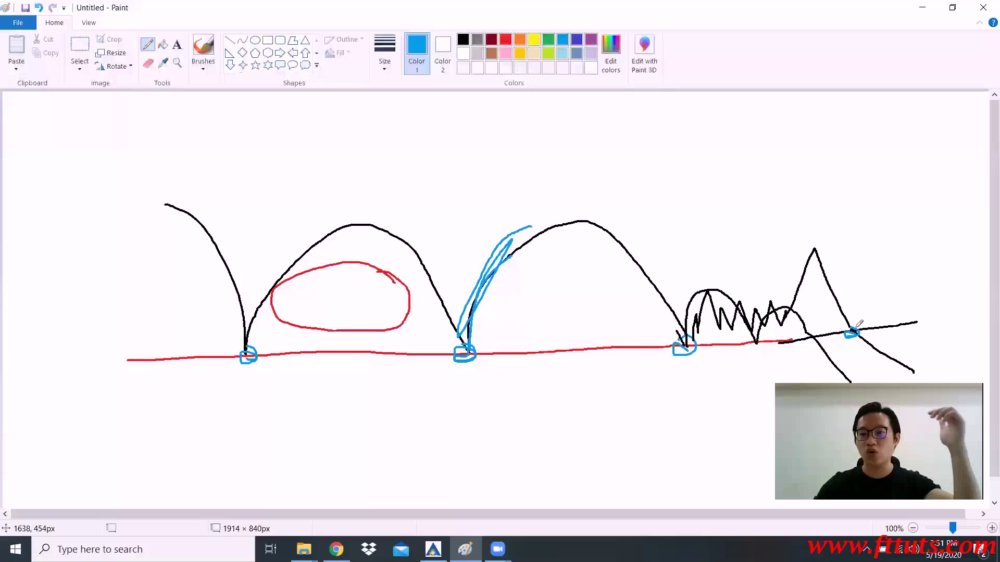This screenshot has height=562, width=1000.
Task: Choose the Oval shape
Action: point(255,40)
